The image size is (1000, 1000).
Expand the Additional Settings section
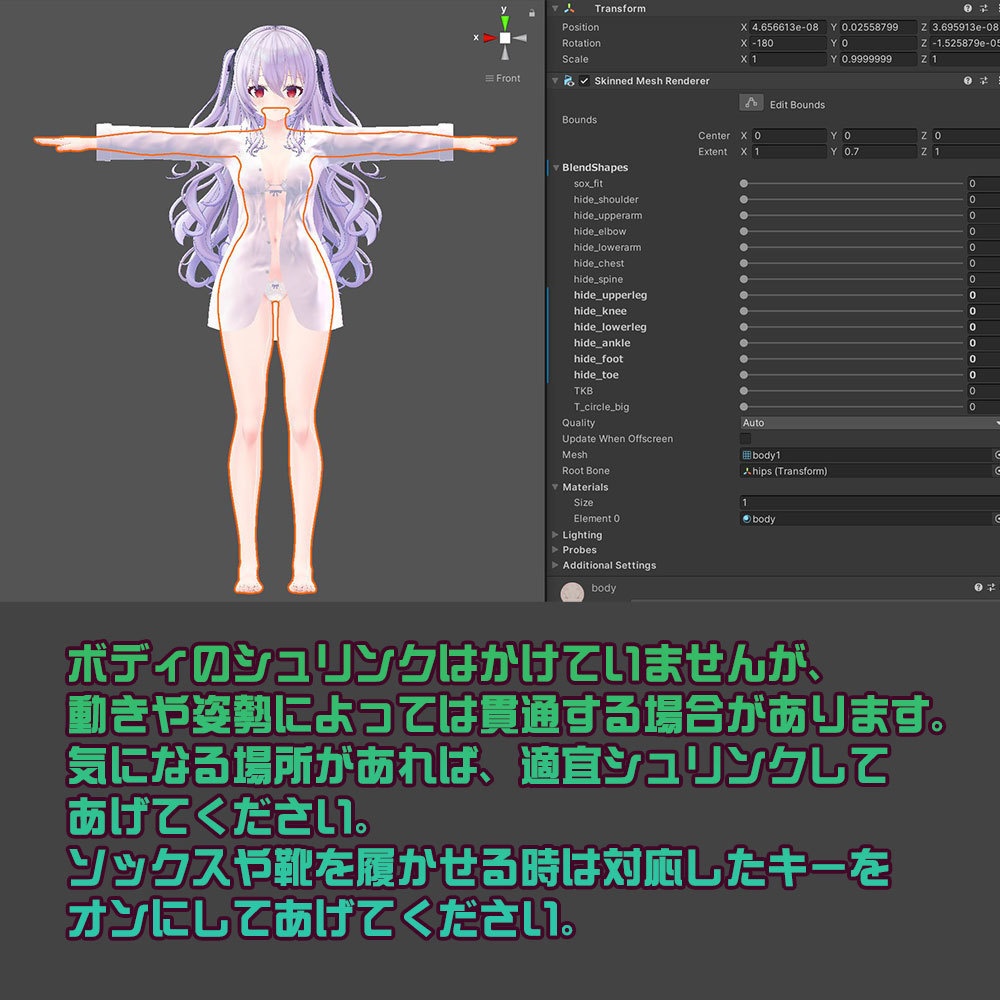555,564
